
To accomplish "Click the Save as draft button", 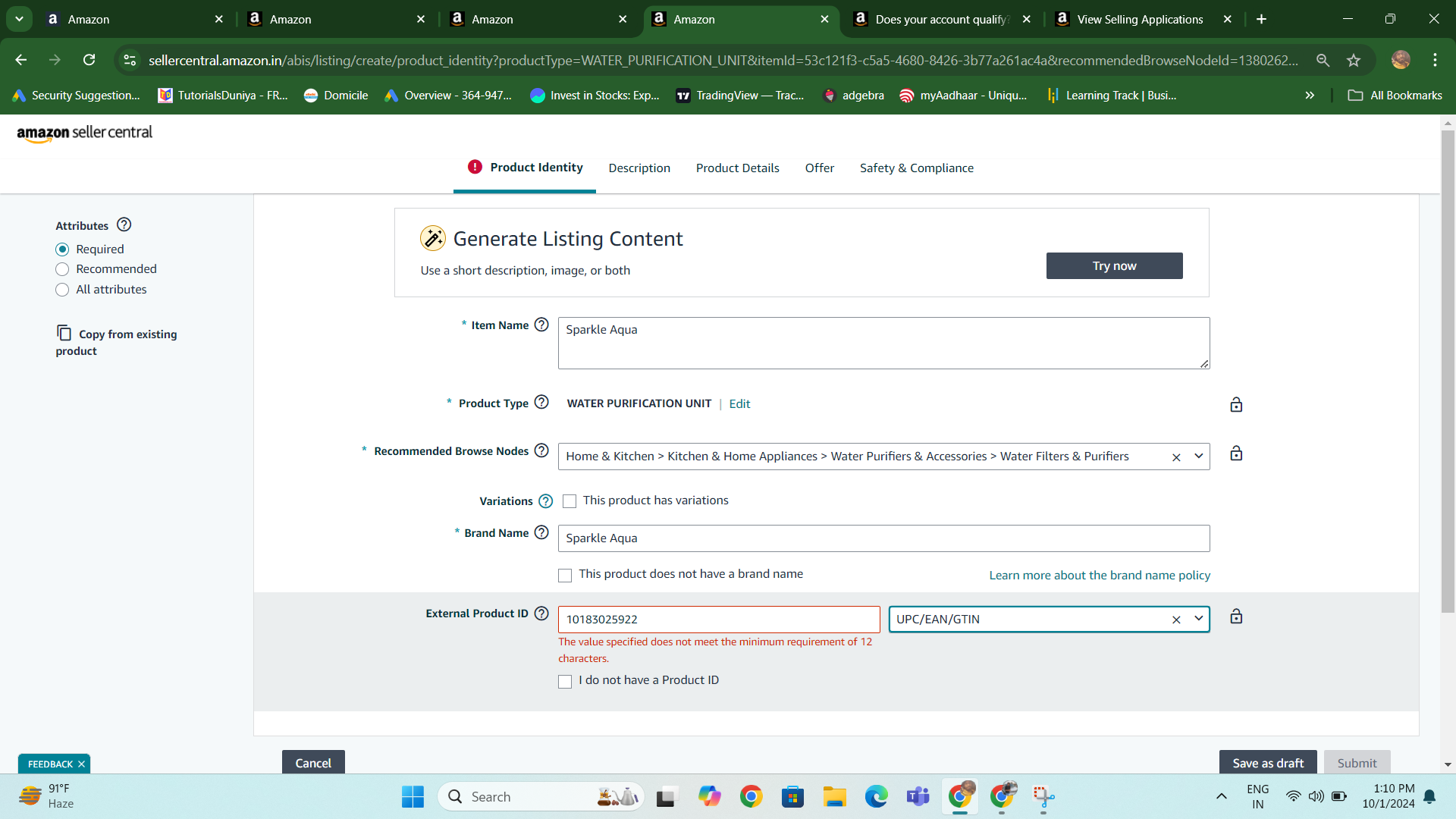I will (x=1268, y=762).
